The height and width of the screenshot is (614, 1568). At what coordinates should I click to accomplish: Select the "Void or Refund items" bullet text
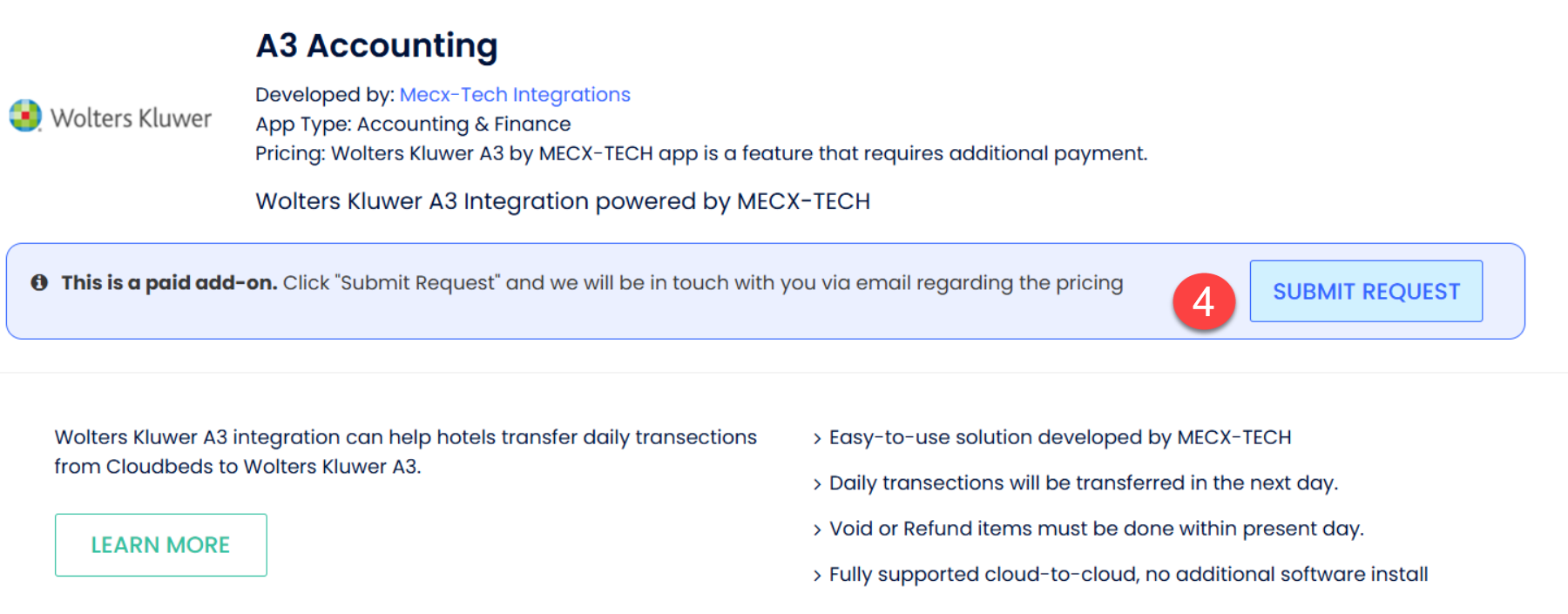pos(1096,529)
